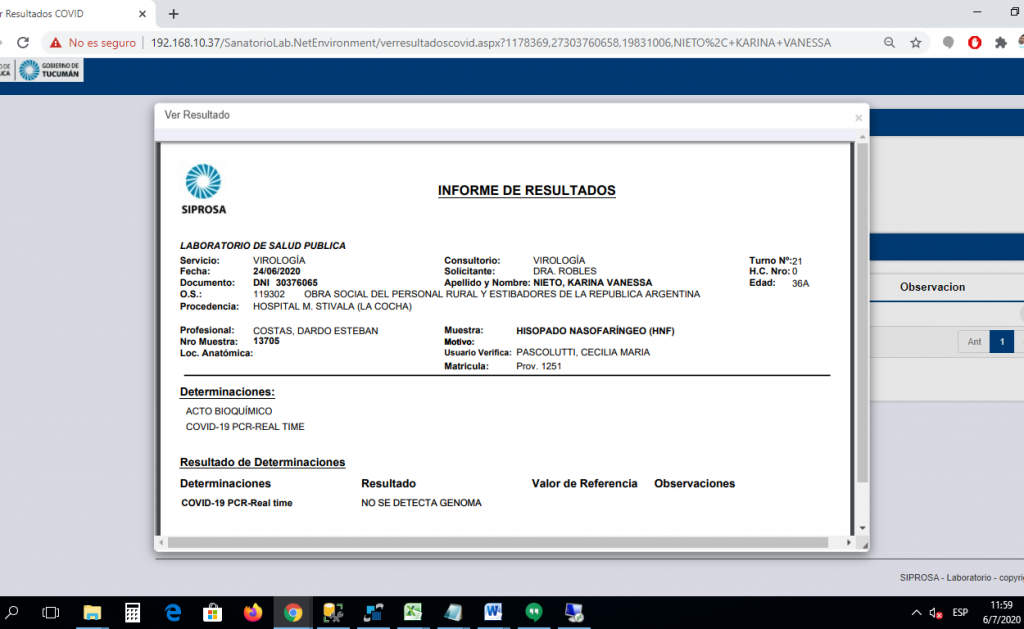This screenshot has height=629, width=1024.
Task: Click the Gobierno de Tucumán logo
Action: point(50,70)
